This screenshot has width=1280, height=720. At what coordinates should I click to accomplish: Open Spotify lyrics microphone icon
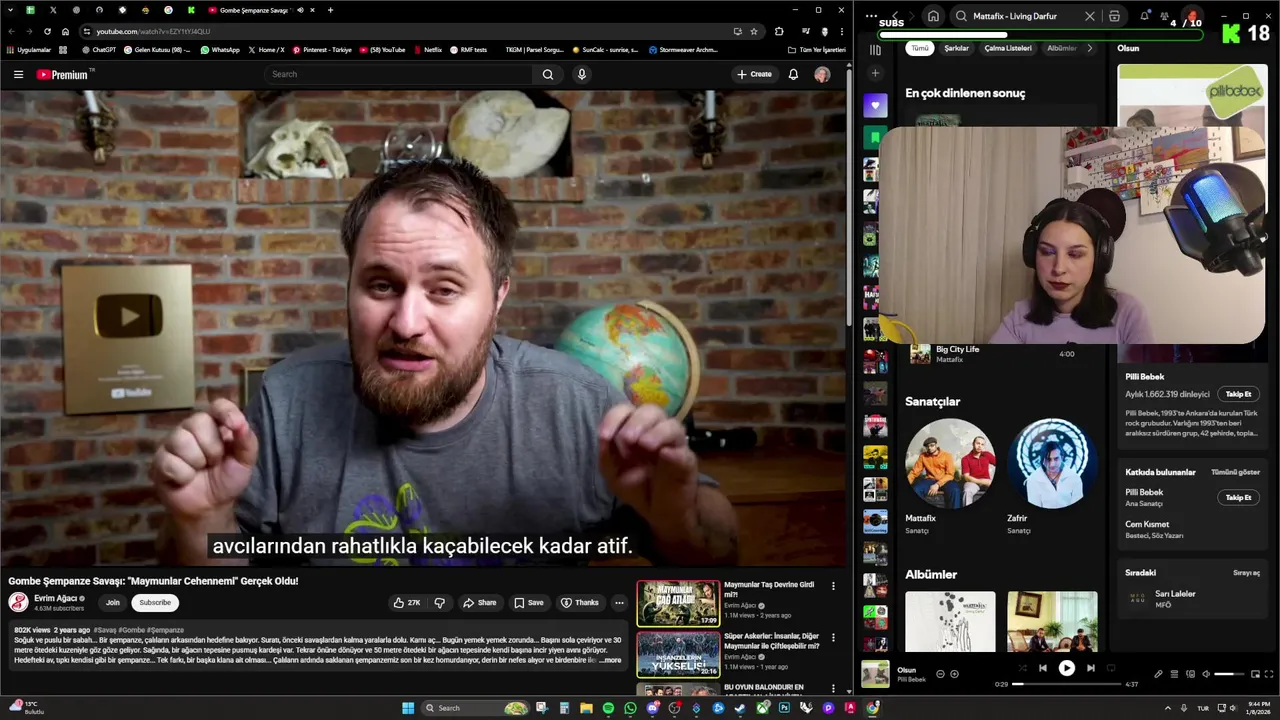1158,674
